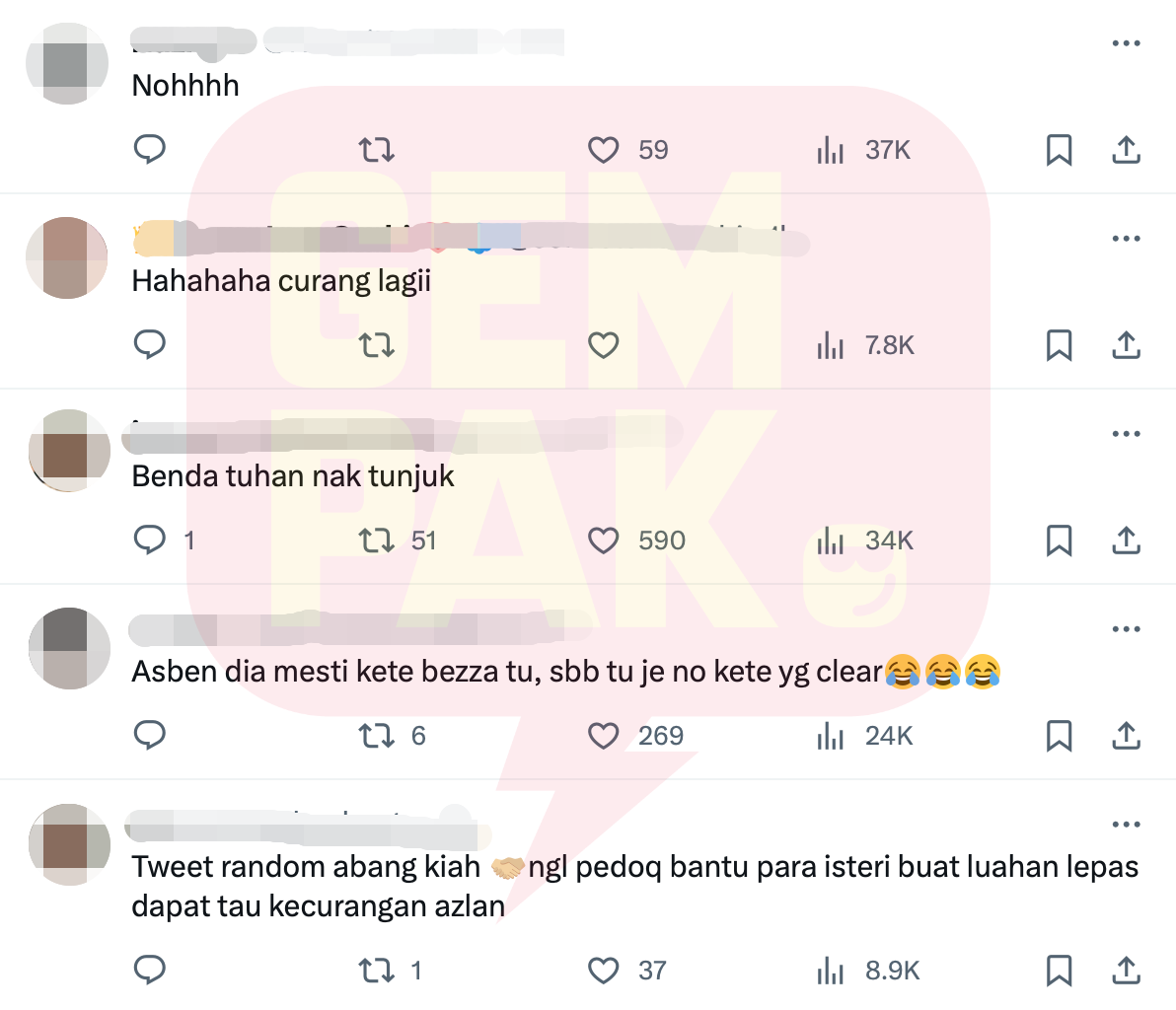Open more options for "Benda tuhan nak tunjuk"

click(x=1126, y=434)
